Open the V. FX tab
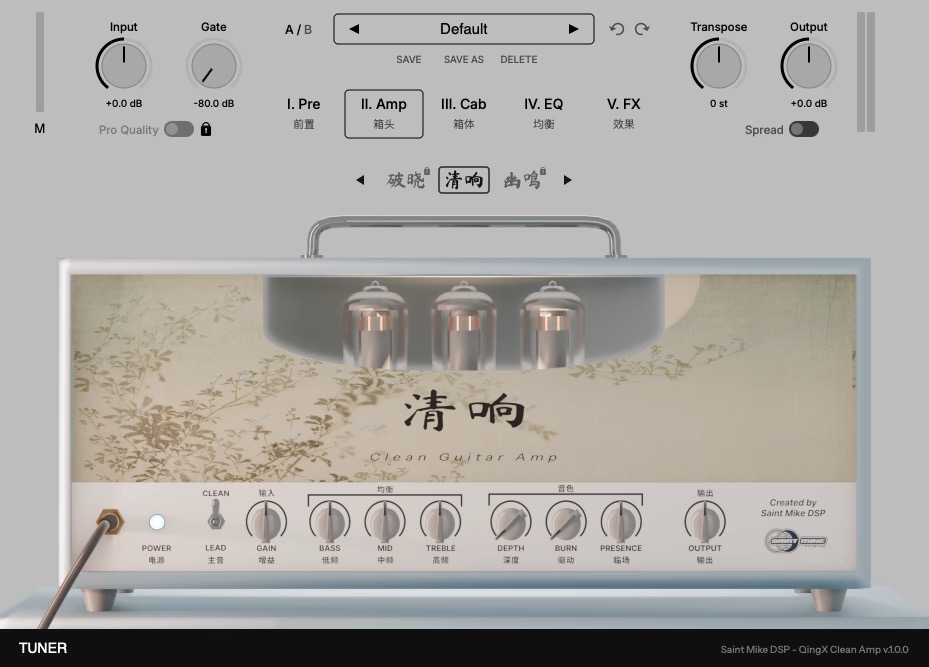929x667 pixels. point(623,113)
